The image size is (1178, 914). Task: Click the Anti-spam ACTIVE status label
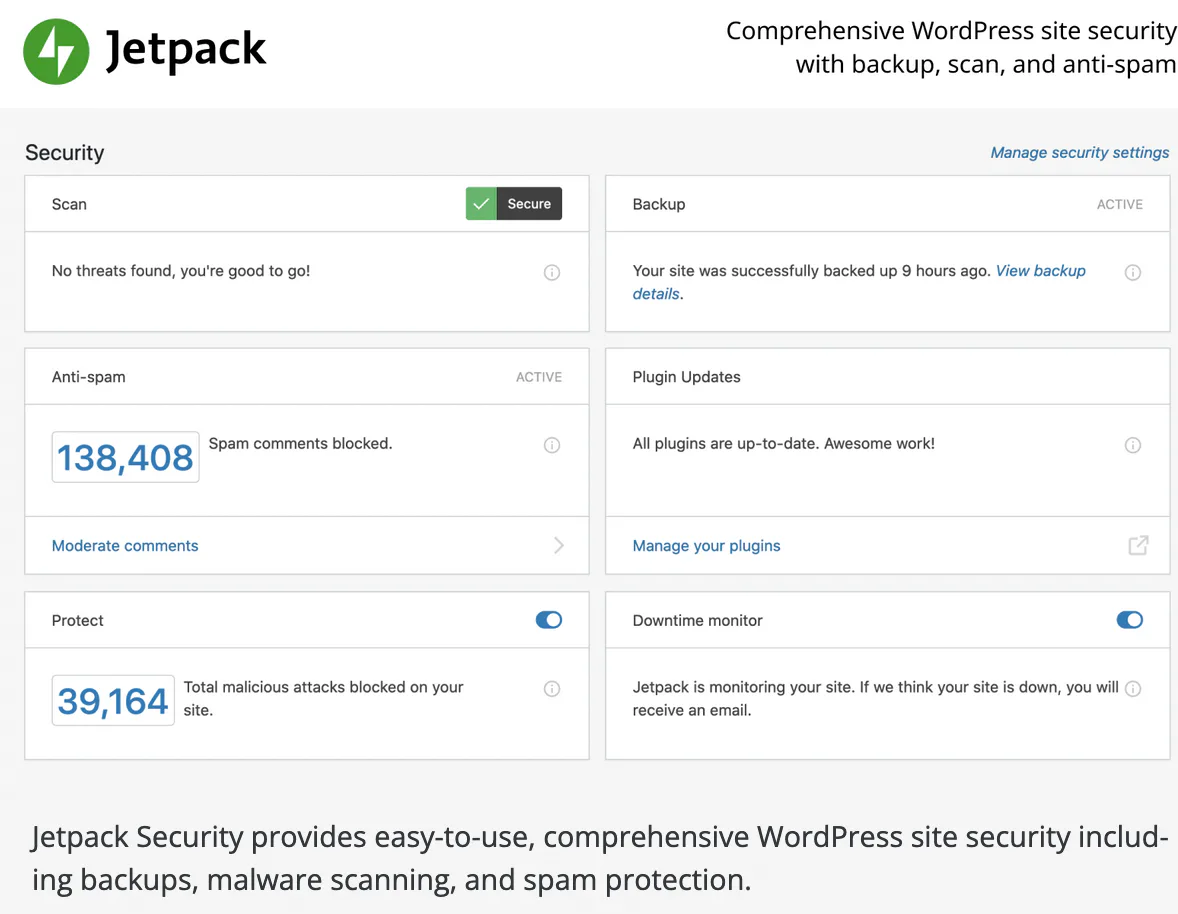(x=539, y=377)
